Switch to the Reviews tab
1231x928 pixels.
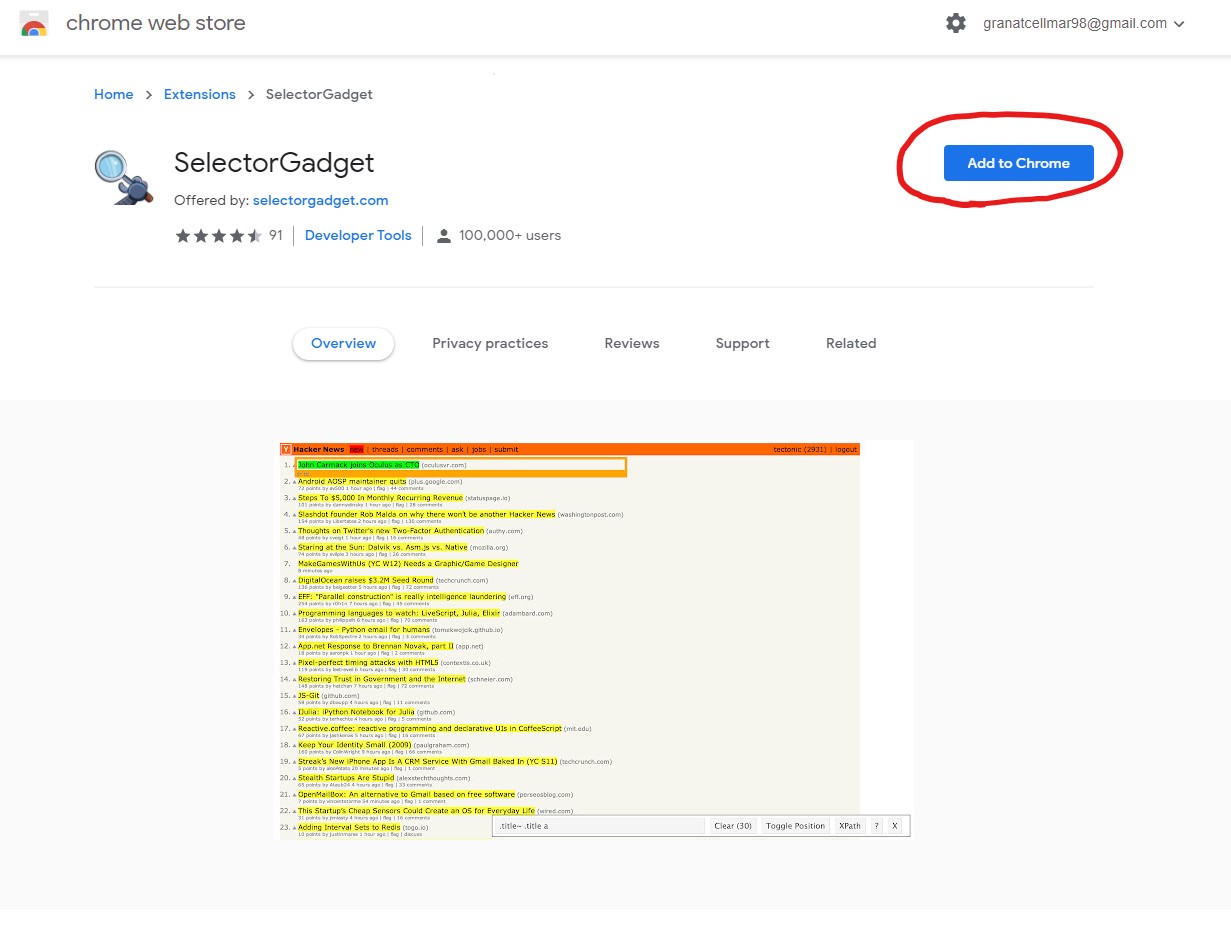tap(632, 343)
